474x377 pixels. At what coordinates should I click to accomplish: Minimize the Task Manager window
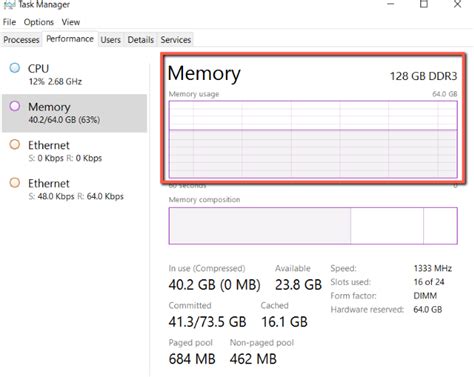(391, 4)
